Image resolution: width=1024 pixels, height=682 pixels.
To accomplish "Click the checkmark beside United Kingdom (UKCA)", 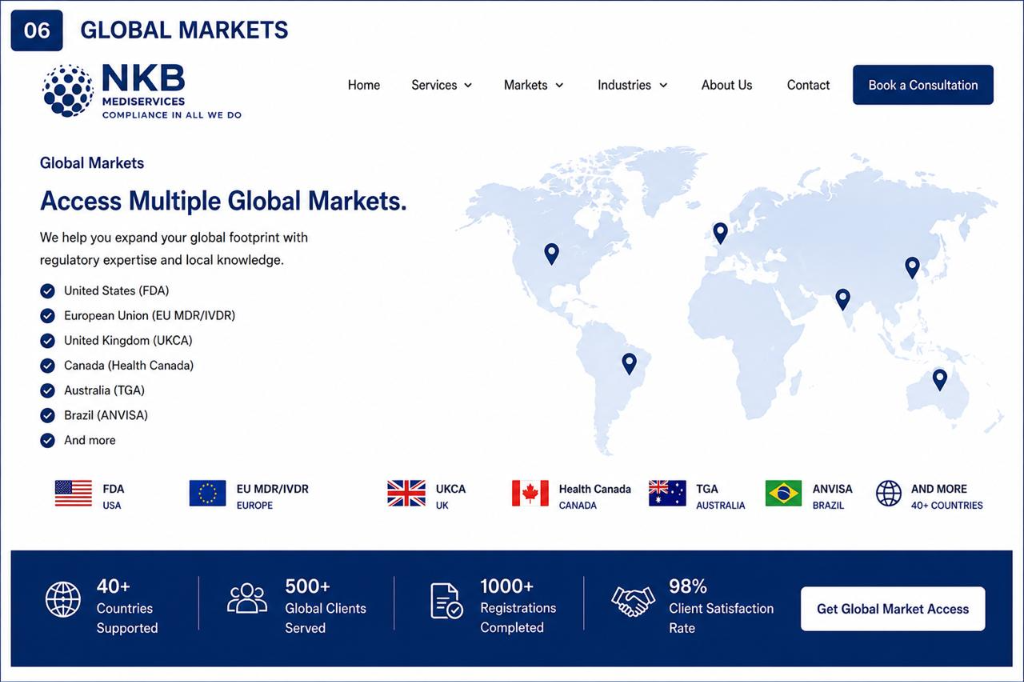I will point(48,340).
